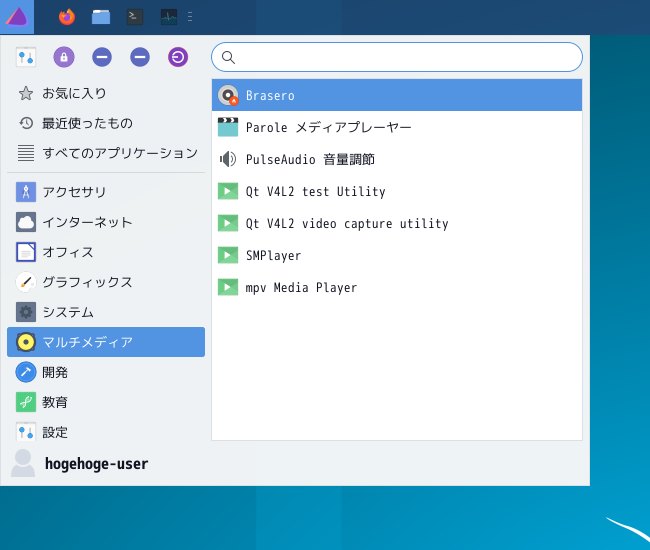This screenshot has height=550, width=650.
Task: Click the hogehoge-user name label
Action: pyautogui.click(x=96, y=464)
